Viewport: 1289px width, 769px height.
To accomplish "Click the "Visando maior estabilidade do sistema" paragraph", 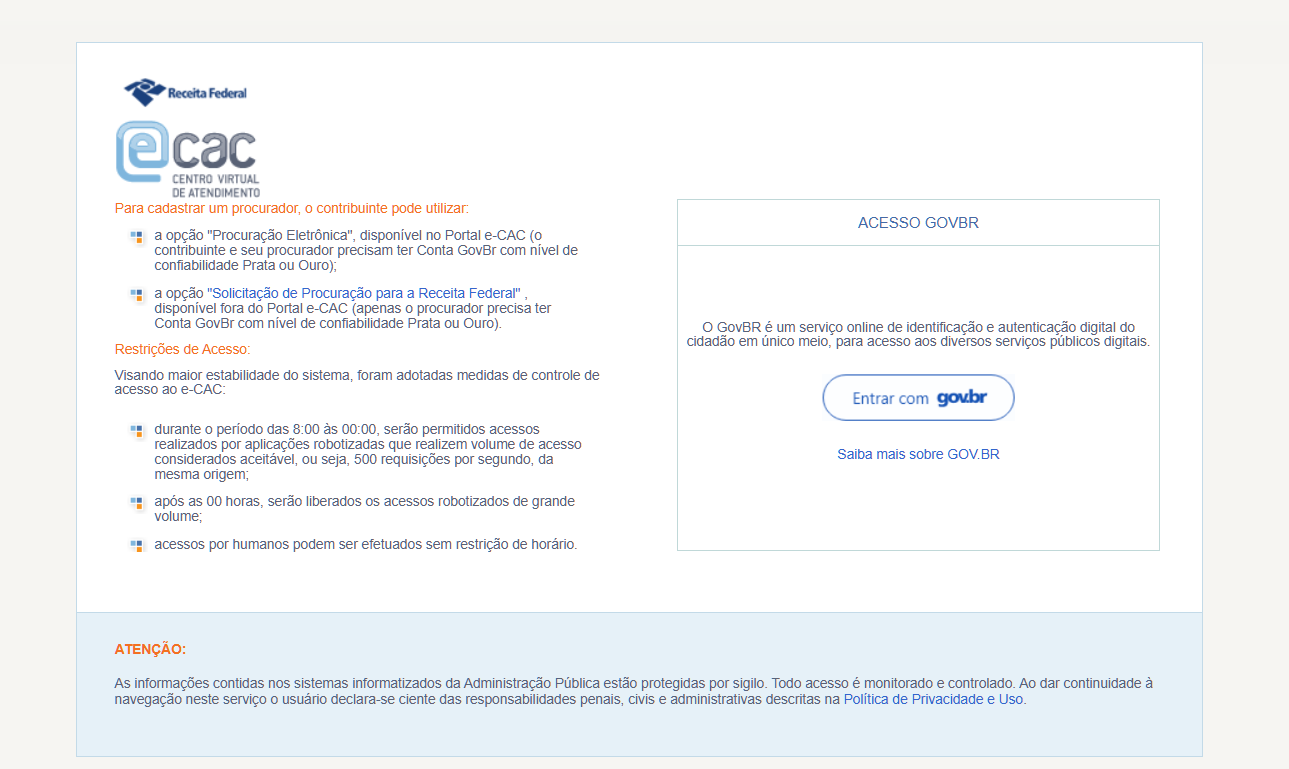I will pyautogui.click(x=357, y=382).
